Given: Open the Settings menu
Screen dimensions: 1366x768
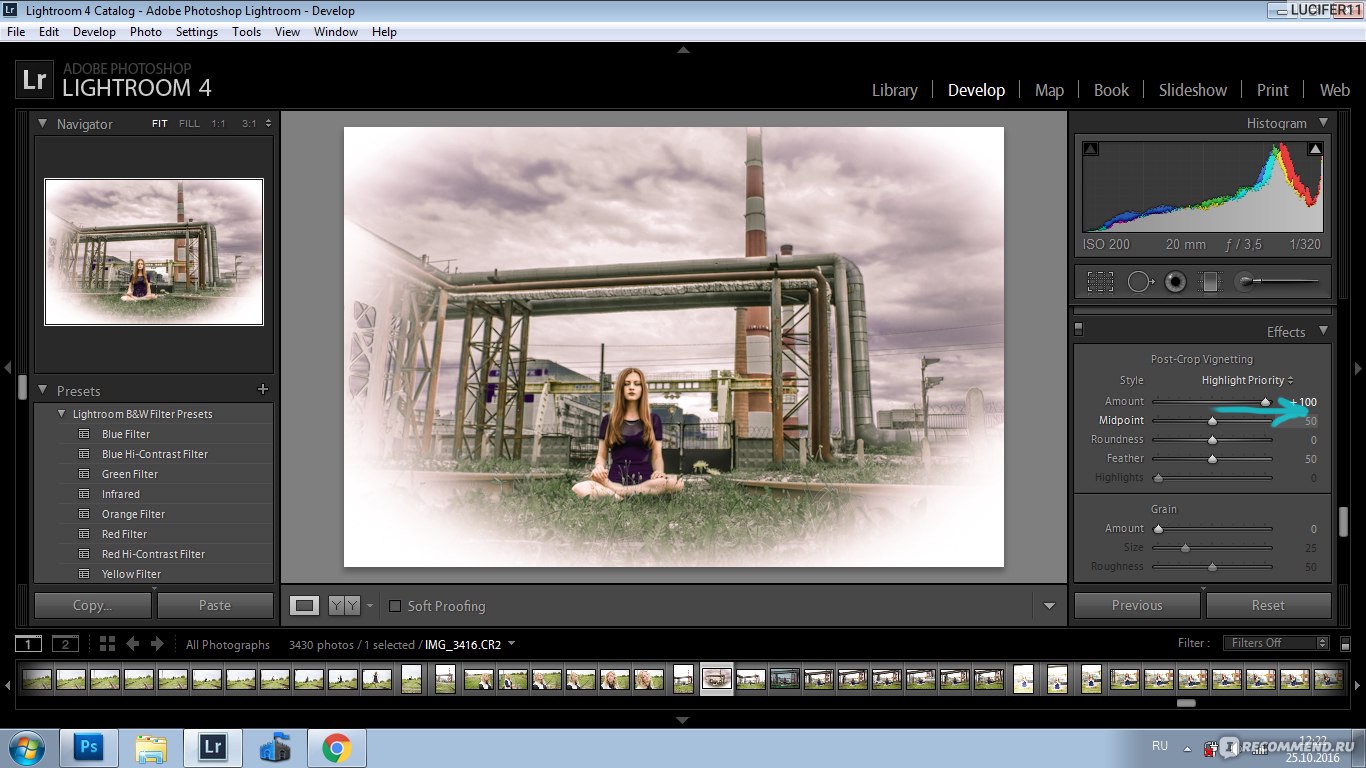Looking at the screenshot, I should tap(197, 32).
